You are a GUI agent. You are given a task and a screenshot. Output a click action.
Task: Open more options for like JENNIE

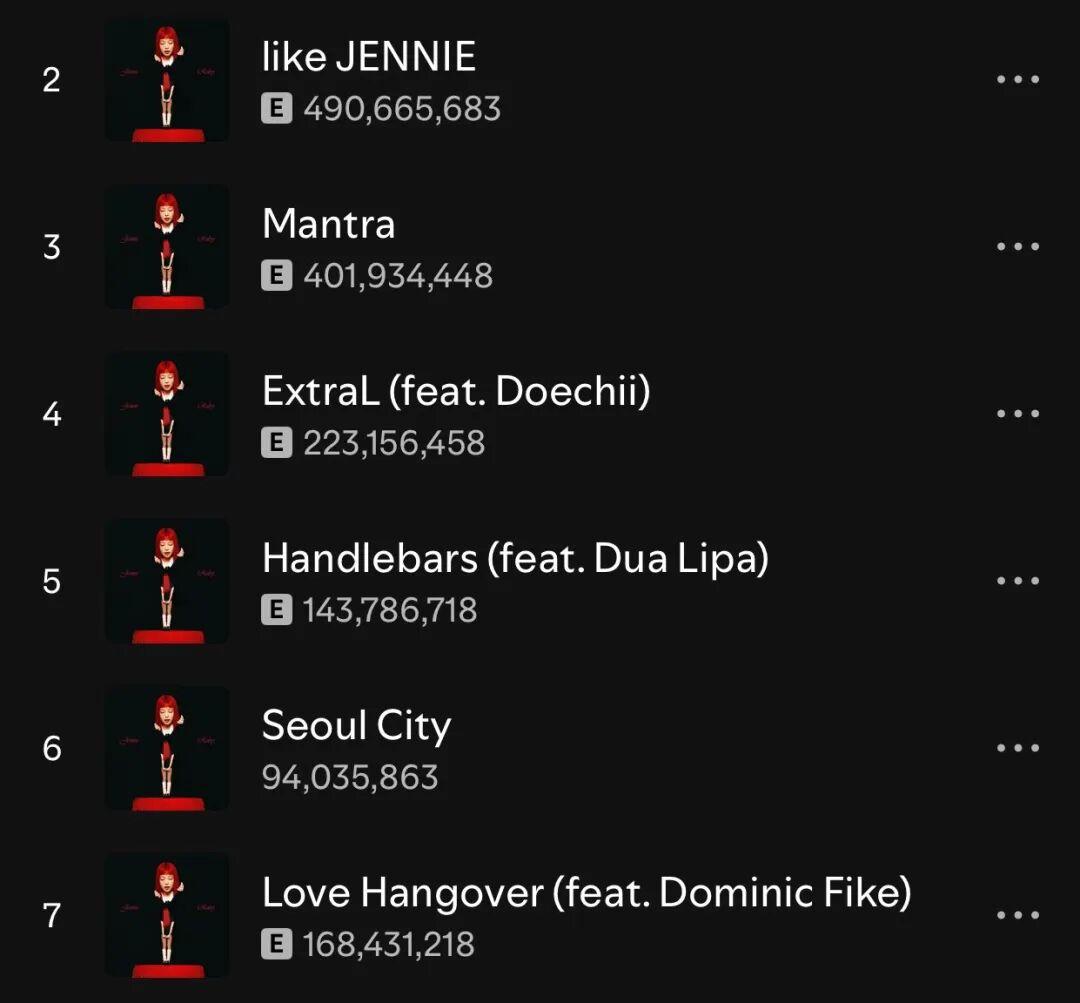pyautogui.click(x=1018, y=79)
